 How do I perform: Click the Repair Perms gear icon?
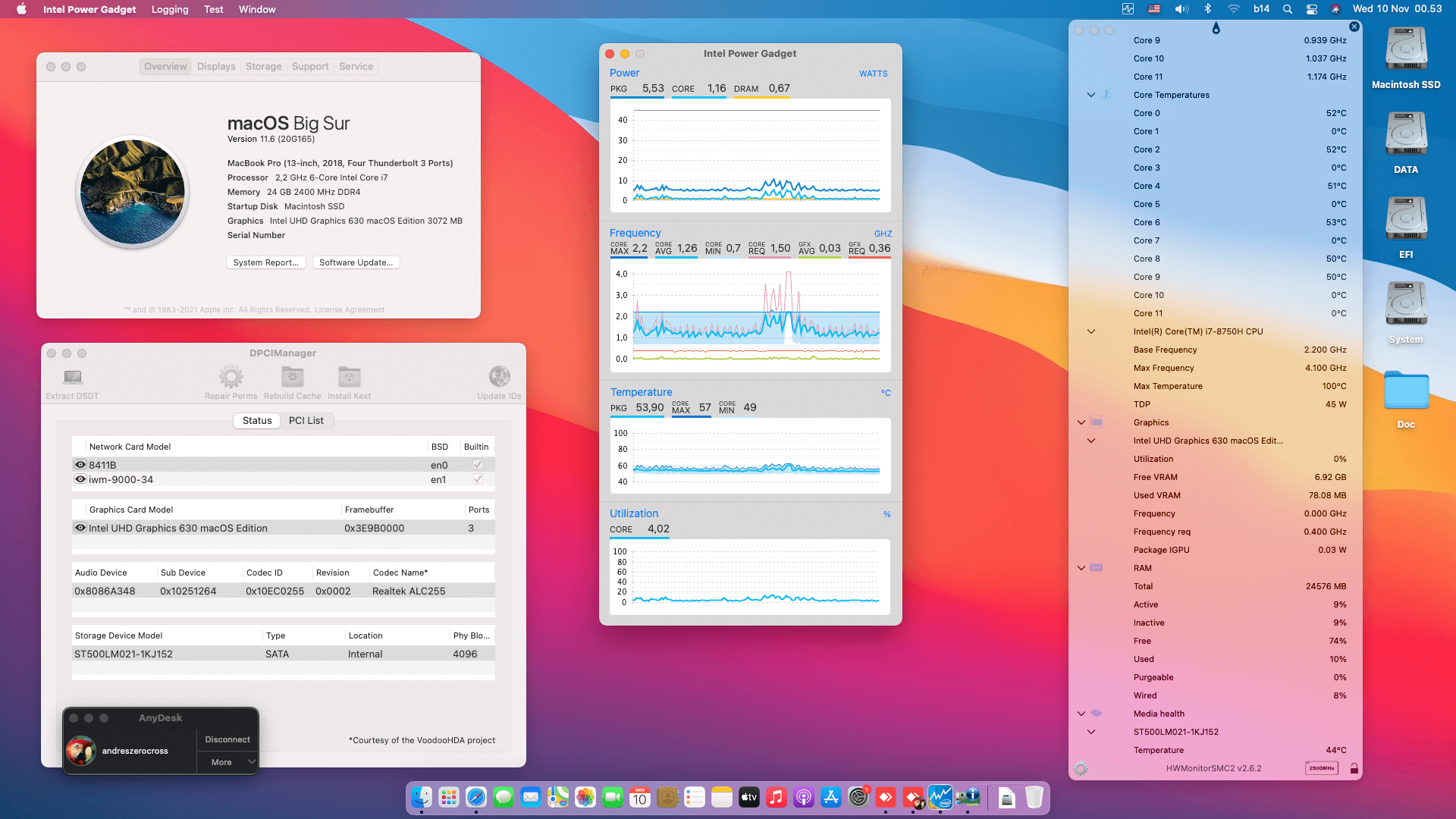point(231,376)
